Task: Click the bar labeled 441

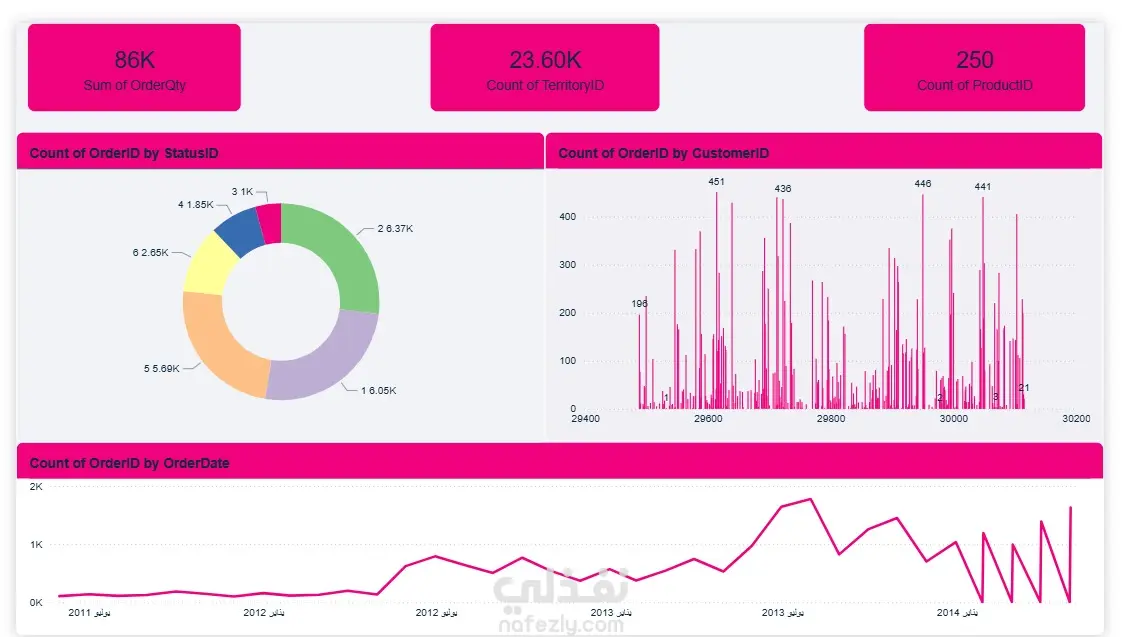Action: coord(982,303)
